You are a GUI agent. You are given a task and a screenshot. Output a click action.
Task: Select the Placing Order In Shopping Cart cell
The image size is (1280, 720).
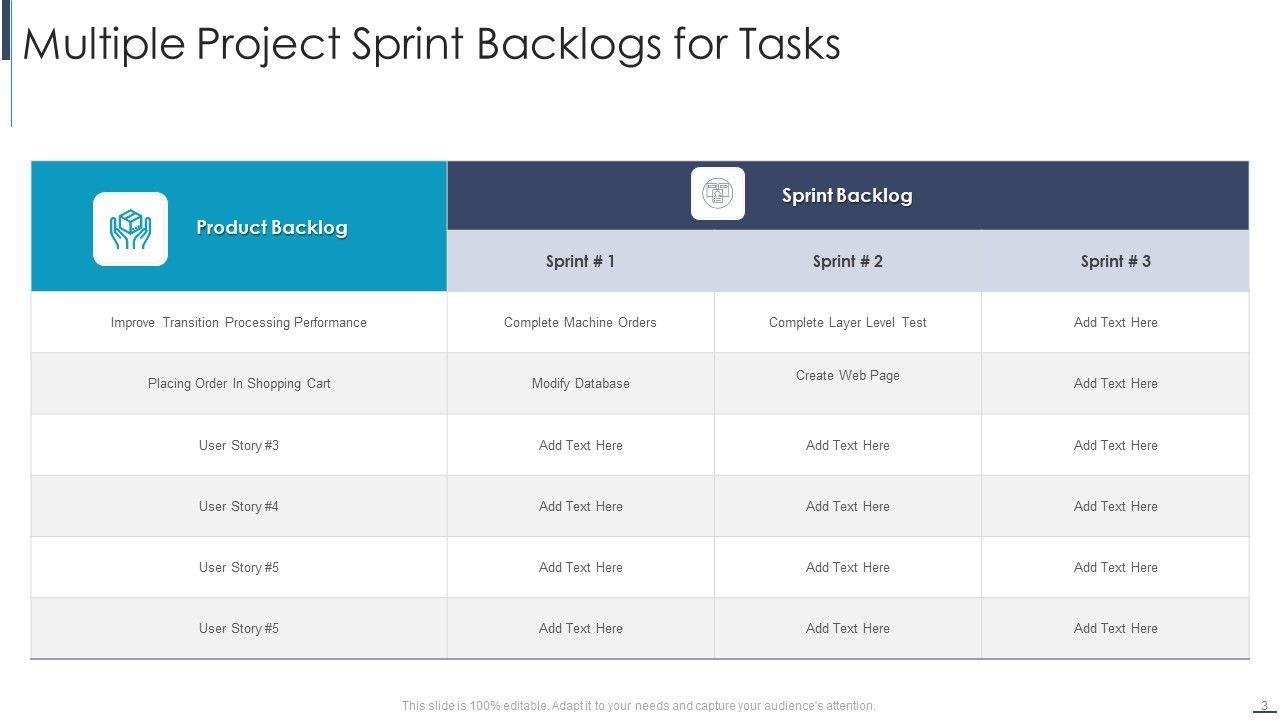tap(239, 384)
